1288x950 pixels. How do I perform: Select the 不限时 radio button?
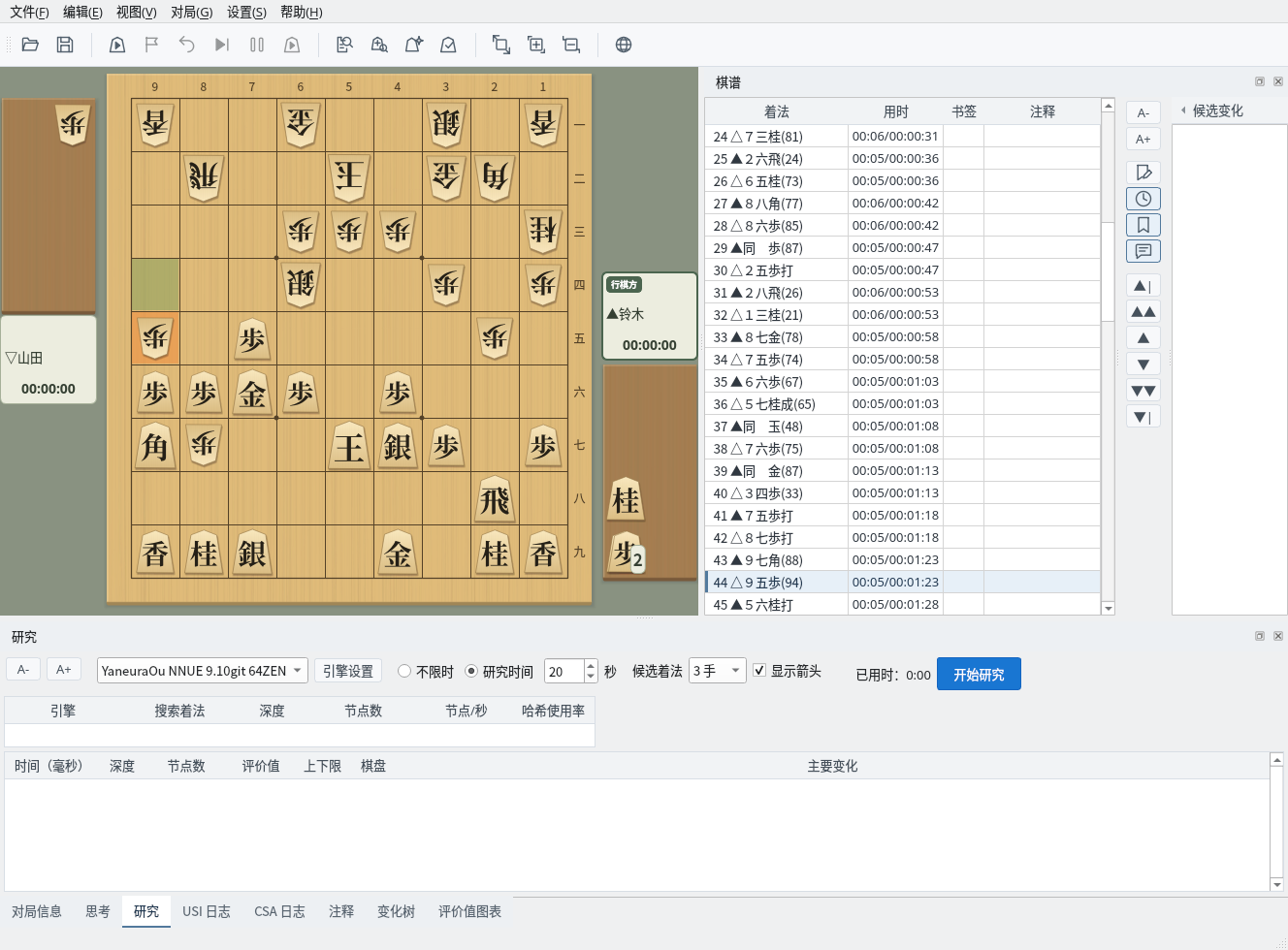(x=405, y=671)
